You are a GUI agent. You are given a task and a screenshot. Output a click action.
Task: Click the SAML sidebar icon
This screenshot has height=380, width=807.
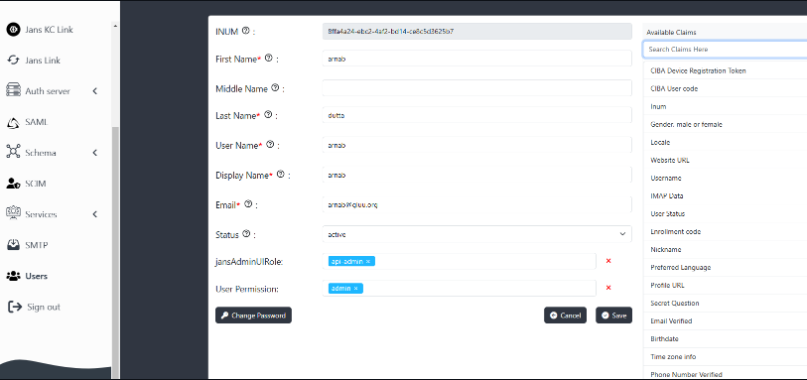13,123
